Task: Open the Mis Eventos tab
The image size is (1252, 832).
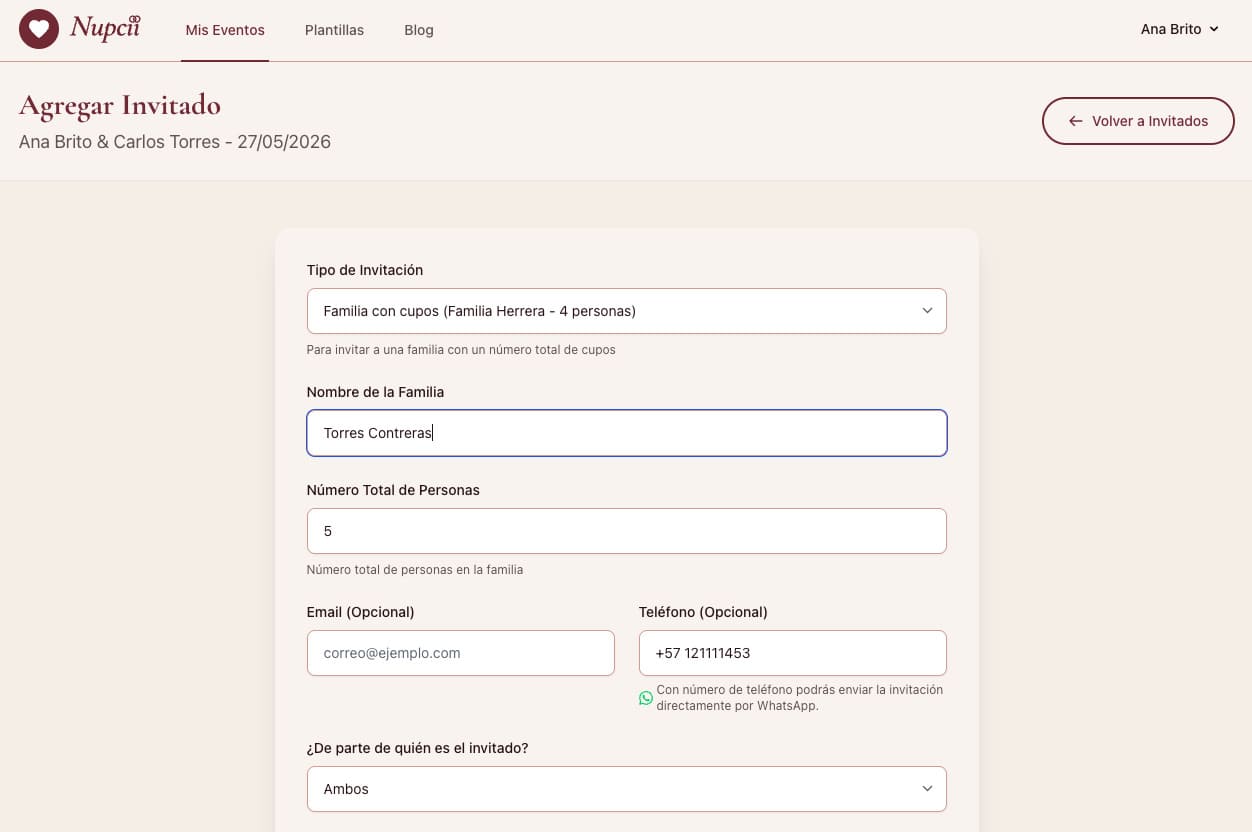Action: point(225,30)
